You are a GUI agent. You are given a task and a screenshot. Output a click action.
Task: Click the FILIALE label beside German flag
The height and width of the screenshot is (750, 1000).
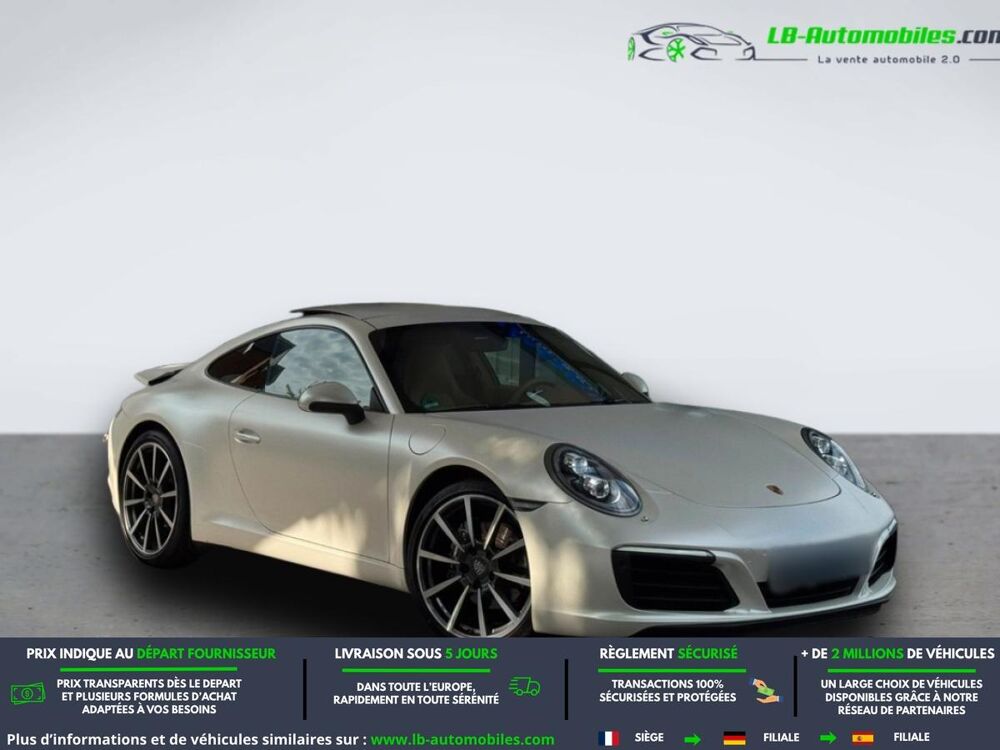click(x=781, y=737)
